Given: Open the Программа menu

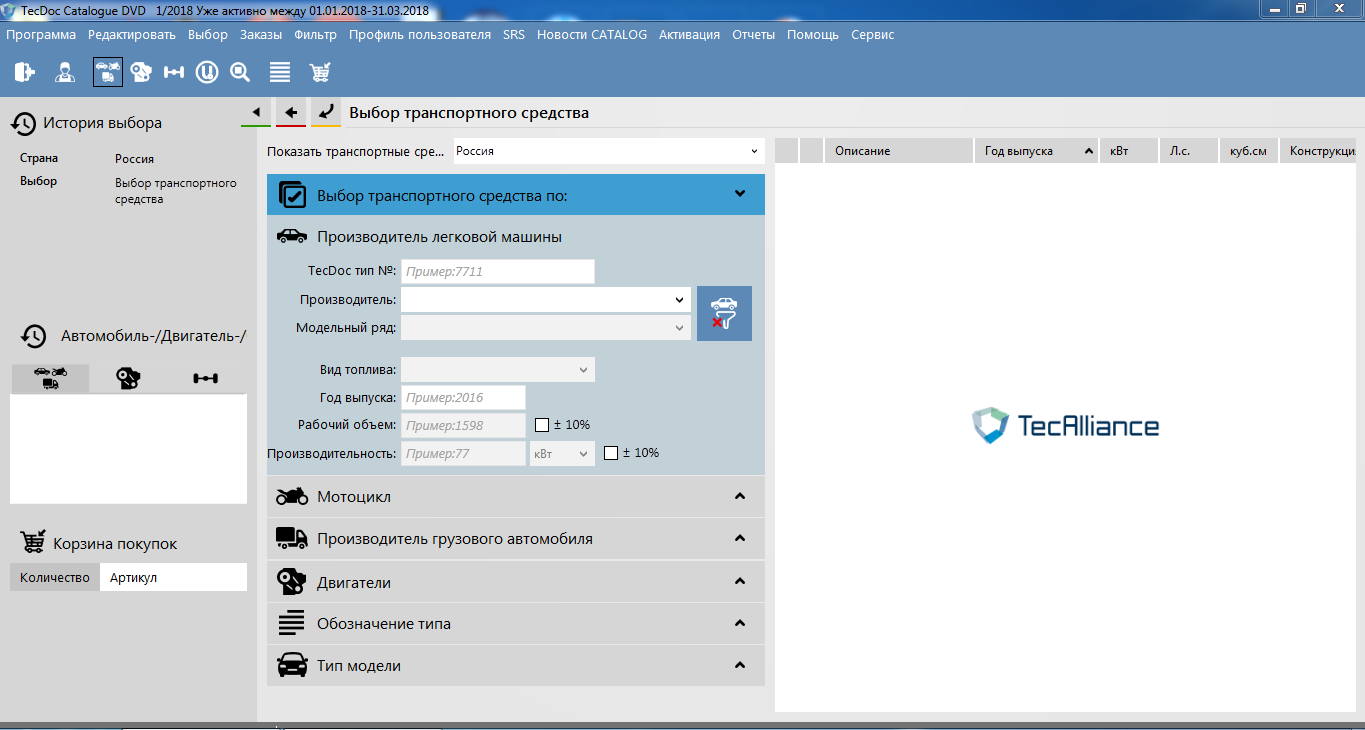Looking at the screenshot, I should [41, 34].
